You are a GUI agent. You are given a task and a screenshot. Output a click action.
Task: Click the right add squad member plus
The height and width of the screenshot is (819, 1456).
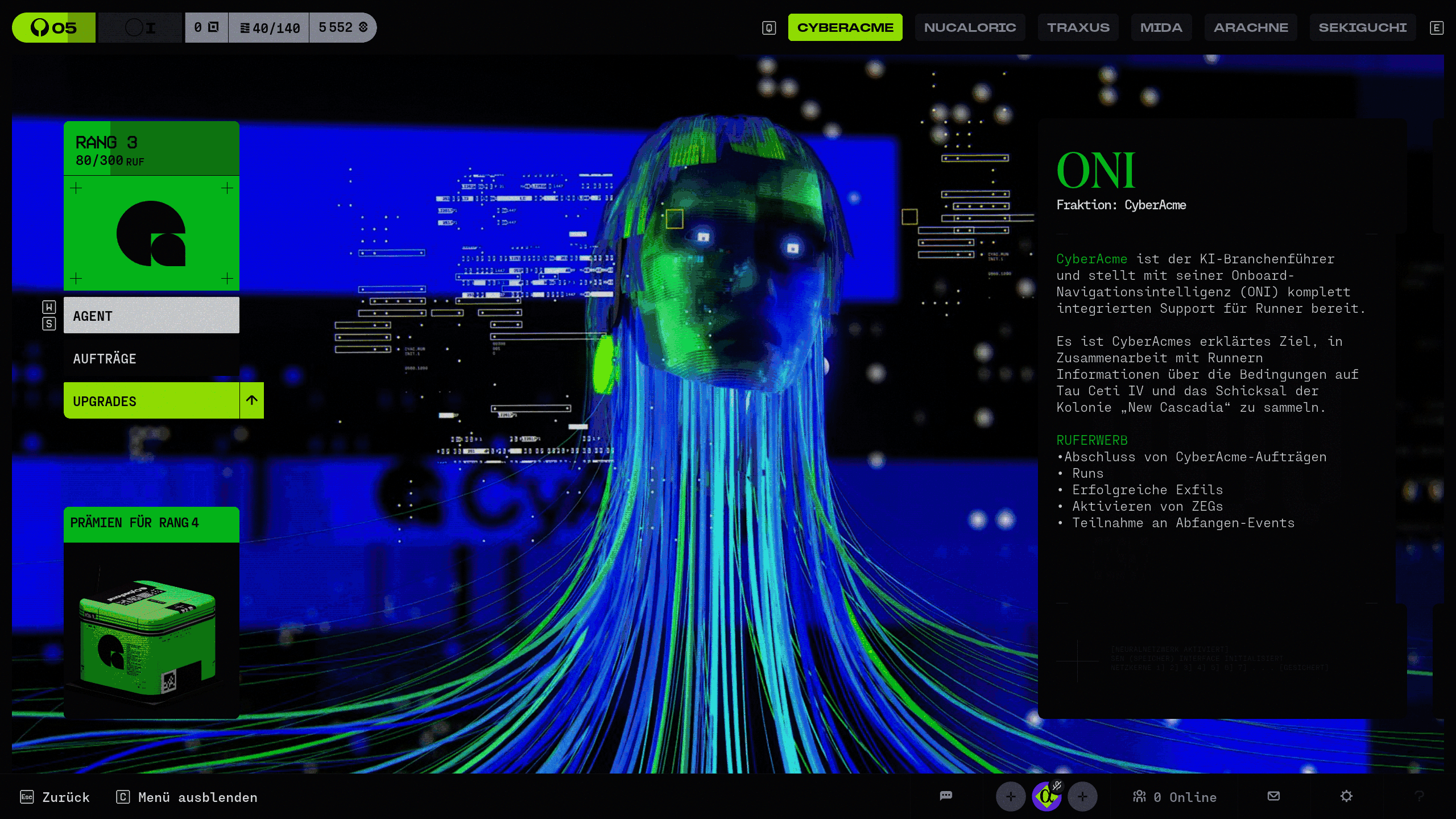point(1082,796)
